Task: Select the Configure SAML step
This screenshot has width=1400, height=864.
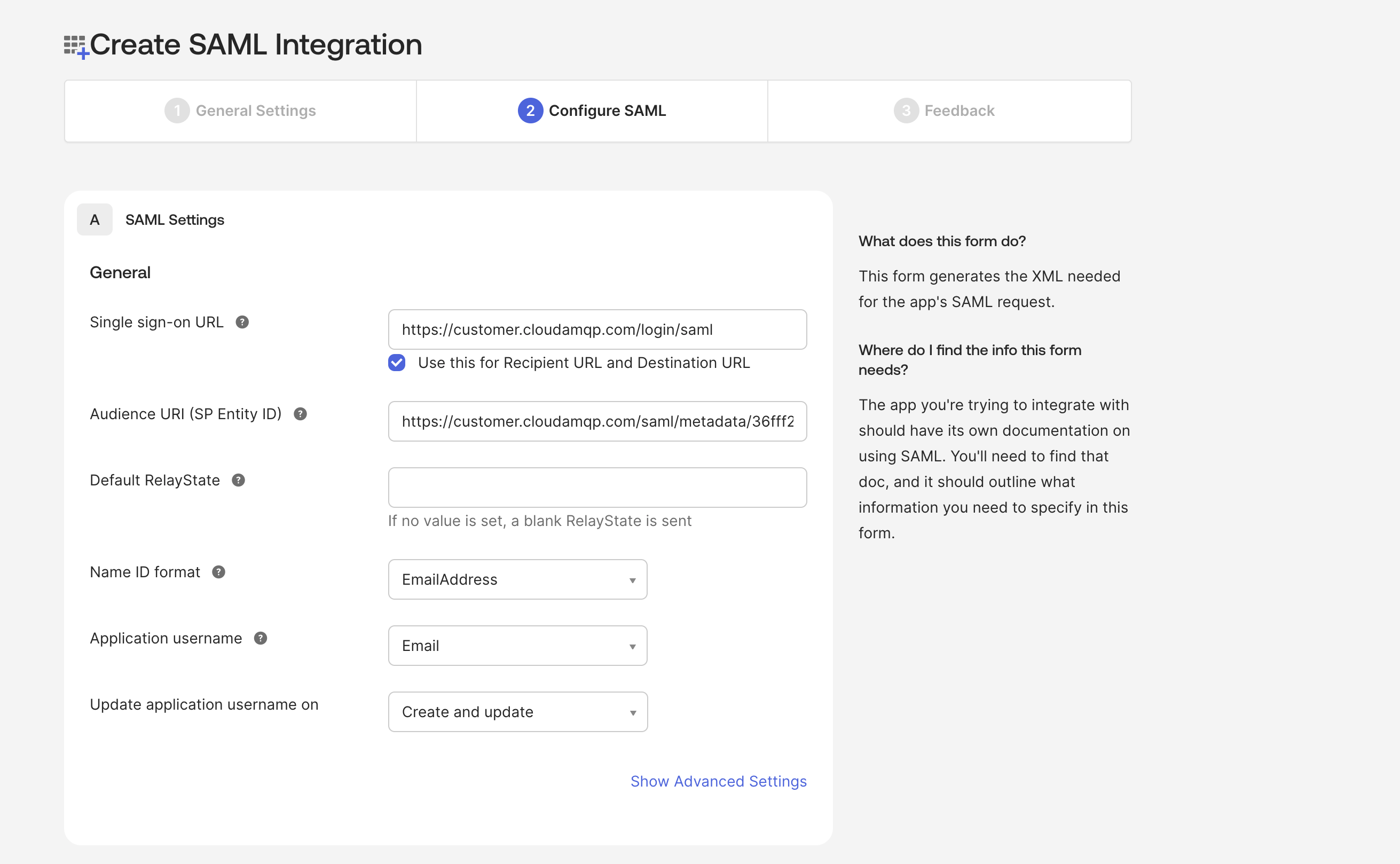Action: coord(591,111)
